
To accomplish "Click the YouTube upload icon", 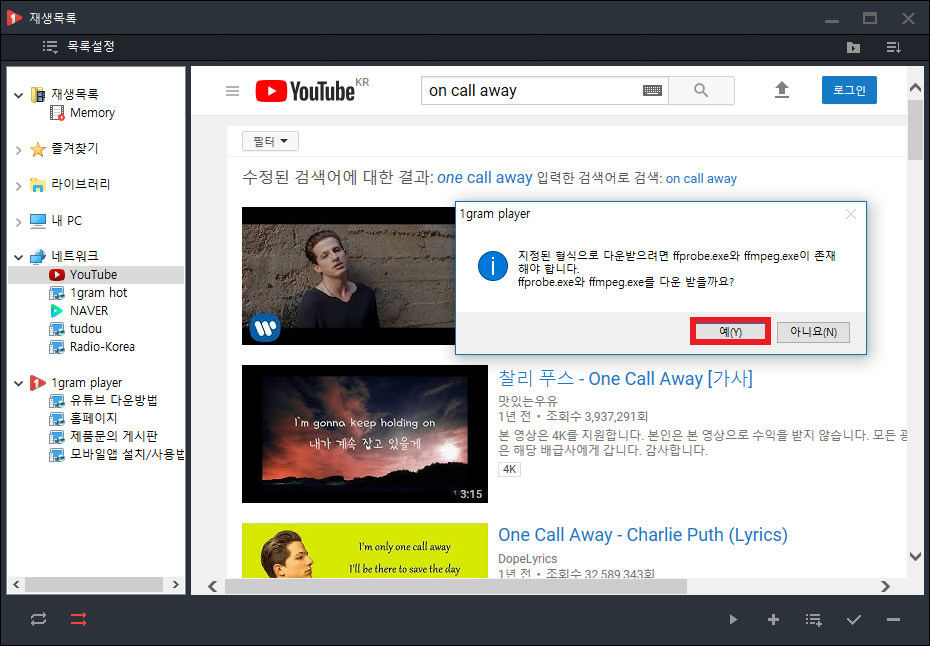I will (782, 90).
